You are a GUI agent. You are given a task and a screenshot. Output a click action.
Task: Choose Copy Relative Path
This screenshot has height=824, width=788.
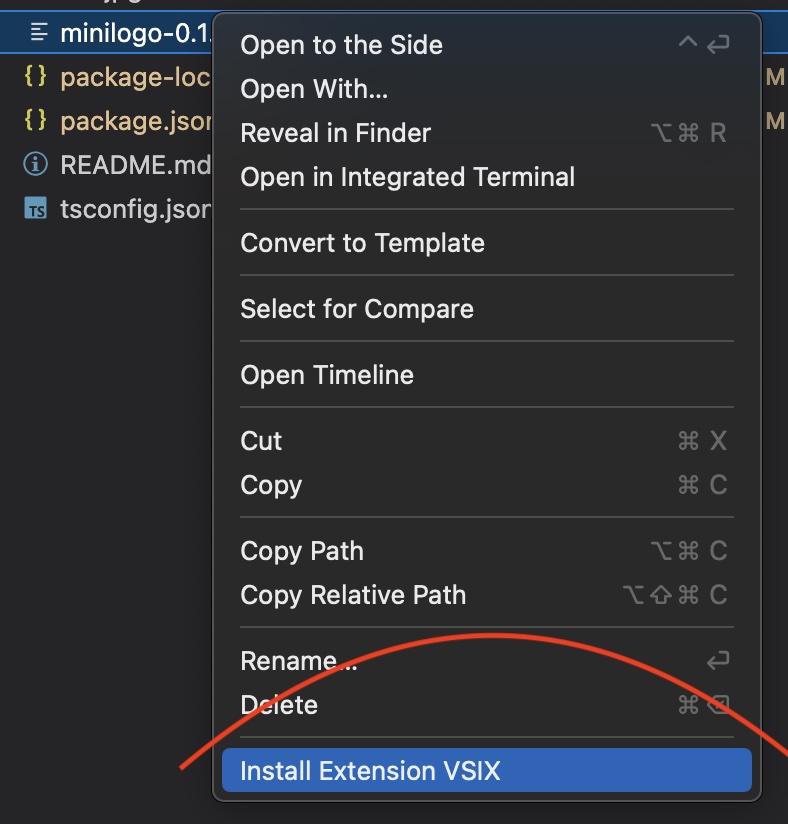tap(353, 595)
